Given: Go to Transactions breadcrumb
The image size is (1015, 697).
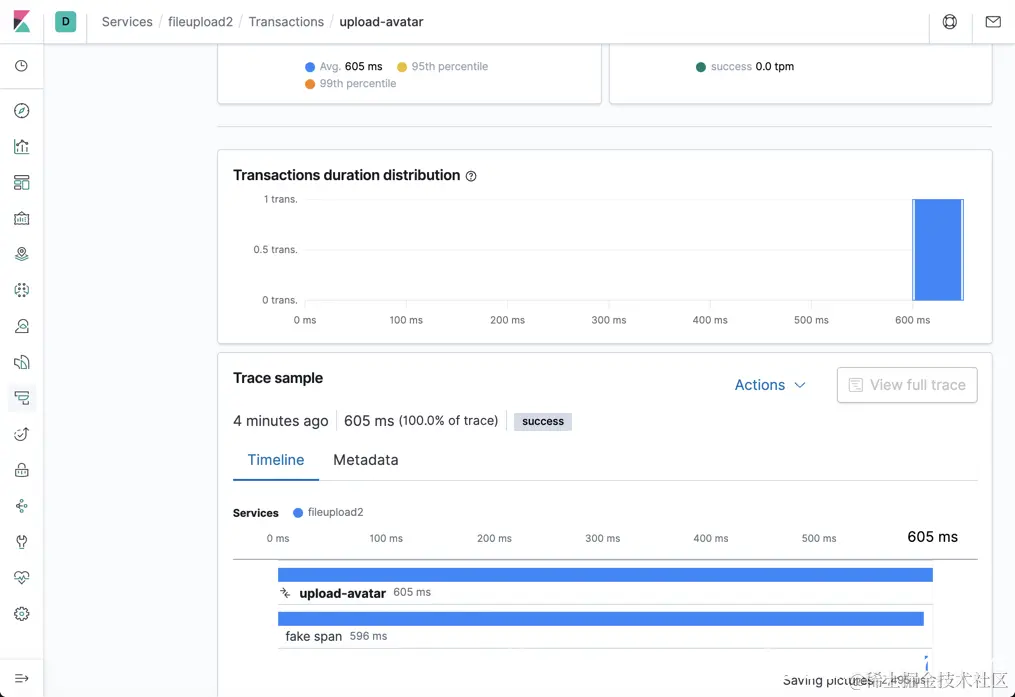Looking at the screenshot, I should (x=286, y=21).
